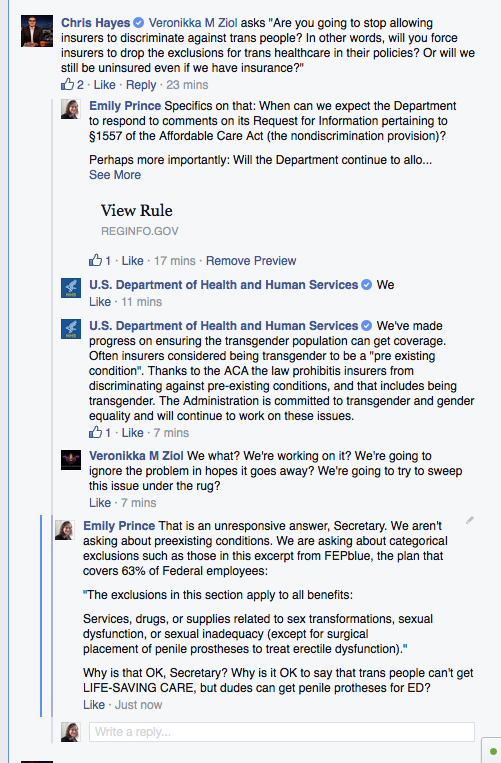Image resolution: width=501 pixels, height=763 pixels.
Task: Click thumbs-up icon beside 17 mins reply
Action: click(95, 260)
